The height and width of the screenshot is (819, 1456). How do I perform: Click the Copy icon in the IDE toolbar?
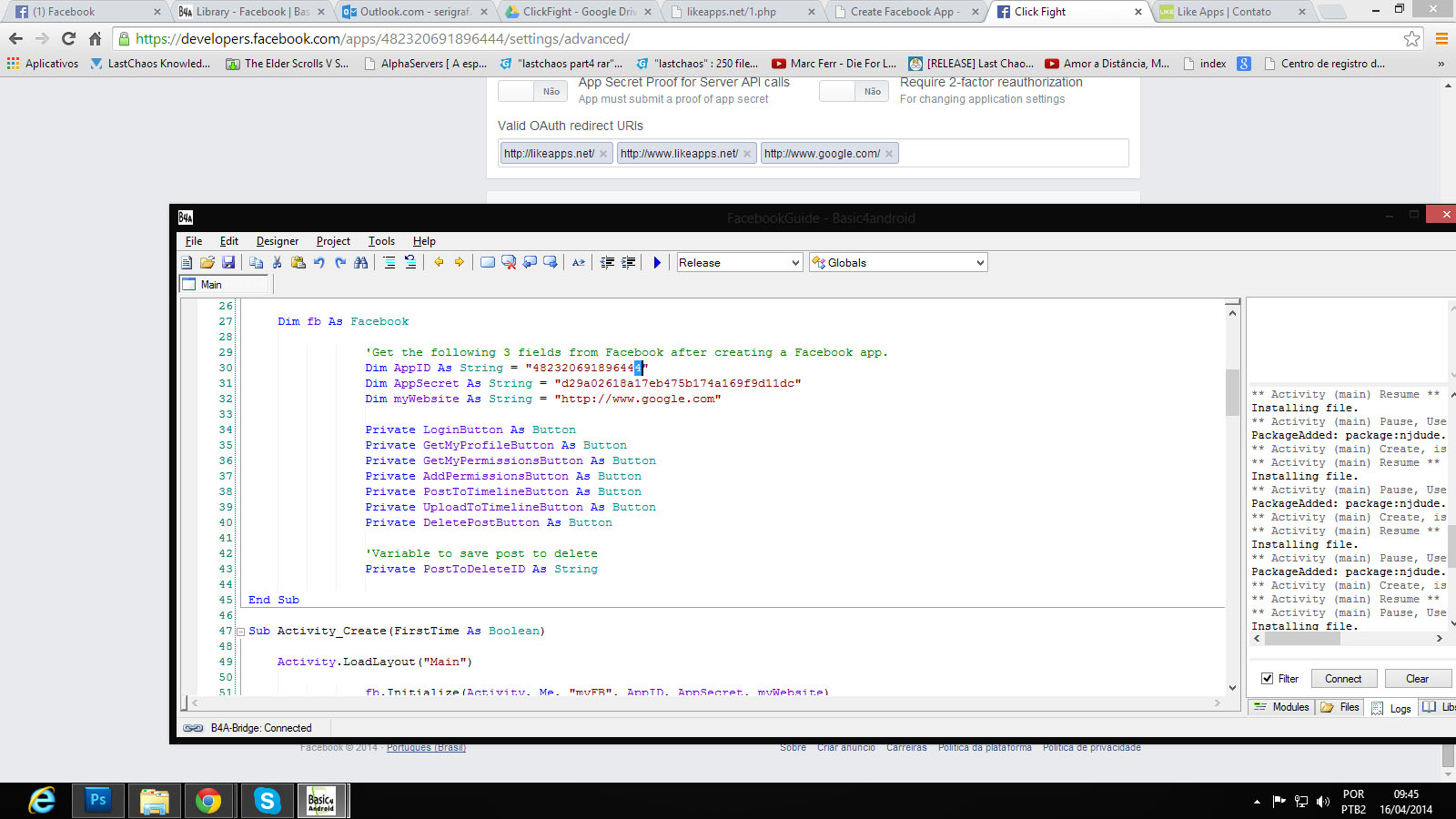tap(256, 263)
